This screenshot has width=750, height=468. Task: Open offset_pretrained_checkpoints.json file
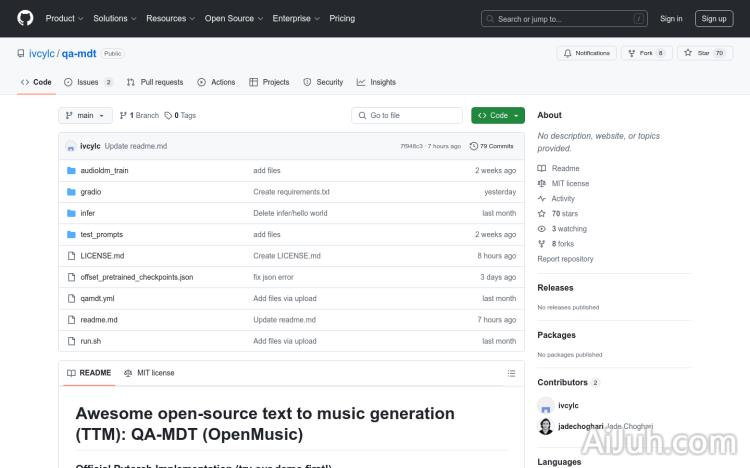click(137, 277)
